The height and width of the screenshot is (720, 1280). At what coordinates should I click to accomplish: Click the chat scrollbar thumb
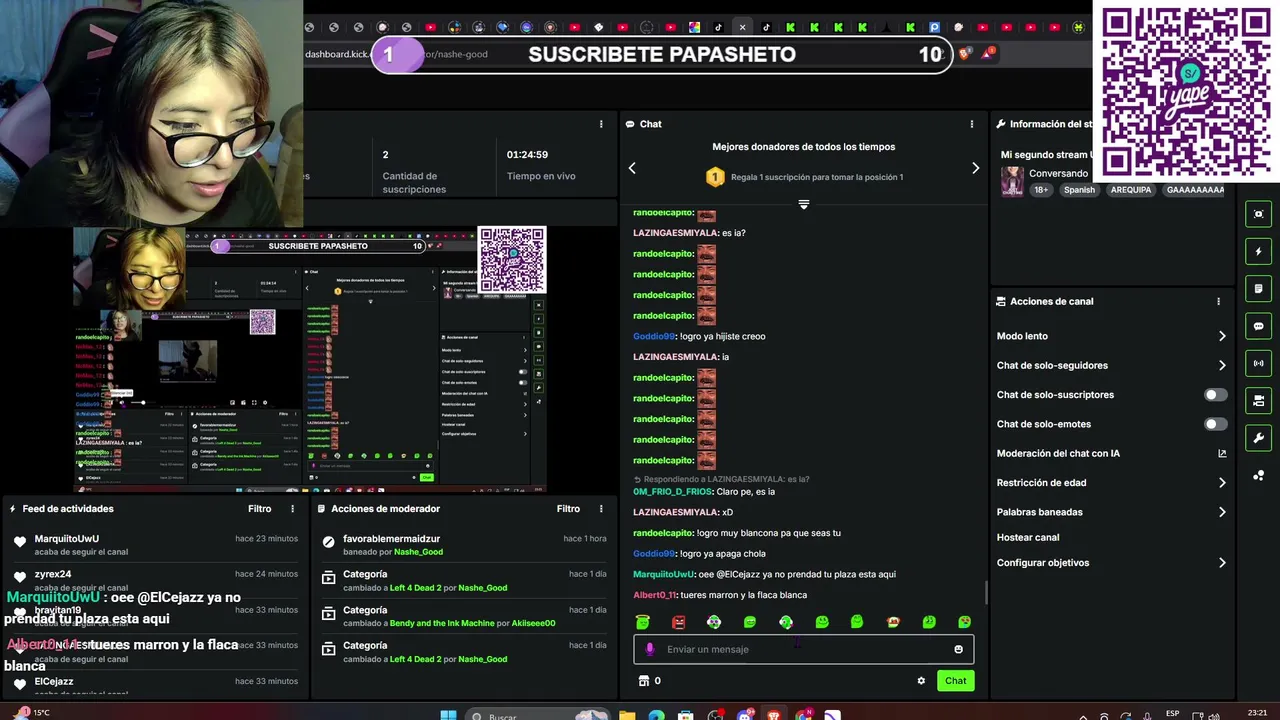tap(986, 593)
